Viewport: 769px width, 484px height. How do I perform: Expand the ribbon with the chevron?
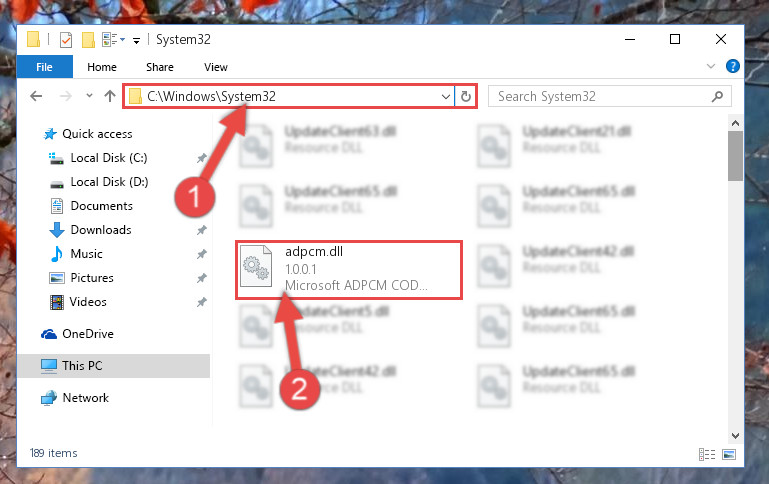click(711, 66)
